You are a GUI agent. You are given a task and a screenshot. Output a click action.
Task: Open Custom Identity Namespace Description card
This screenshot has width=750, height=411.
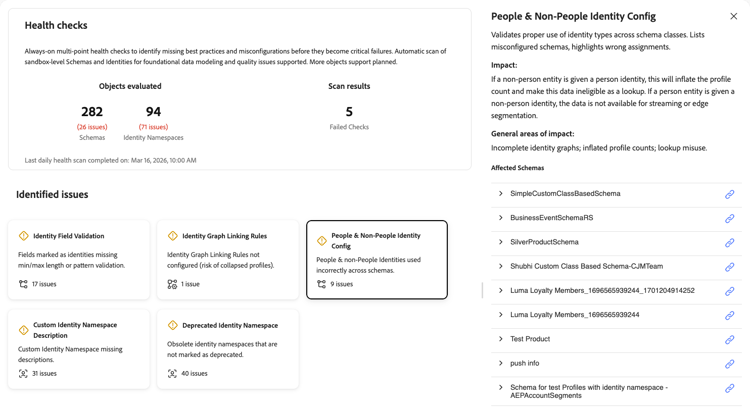click(78, 348)
